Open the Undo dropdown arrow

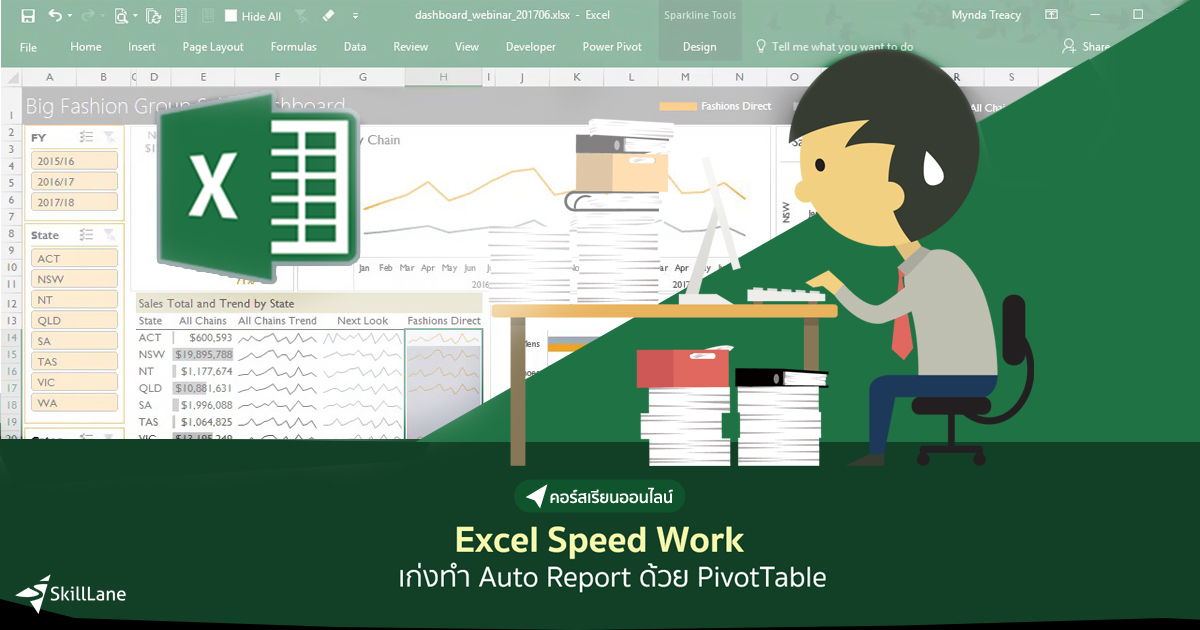tap(68, 15)
